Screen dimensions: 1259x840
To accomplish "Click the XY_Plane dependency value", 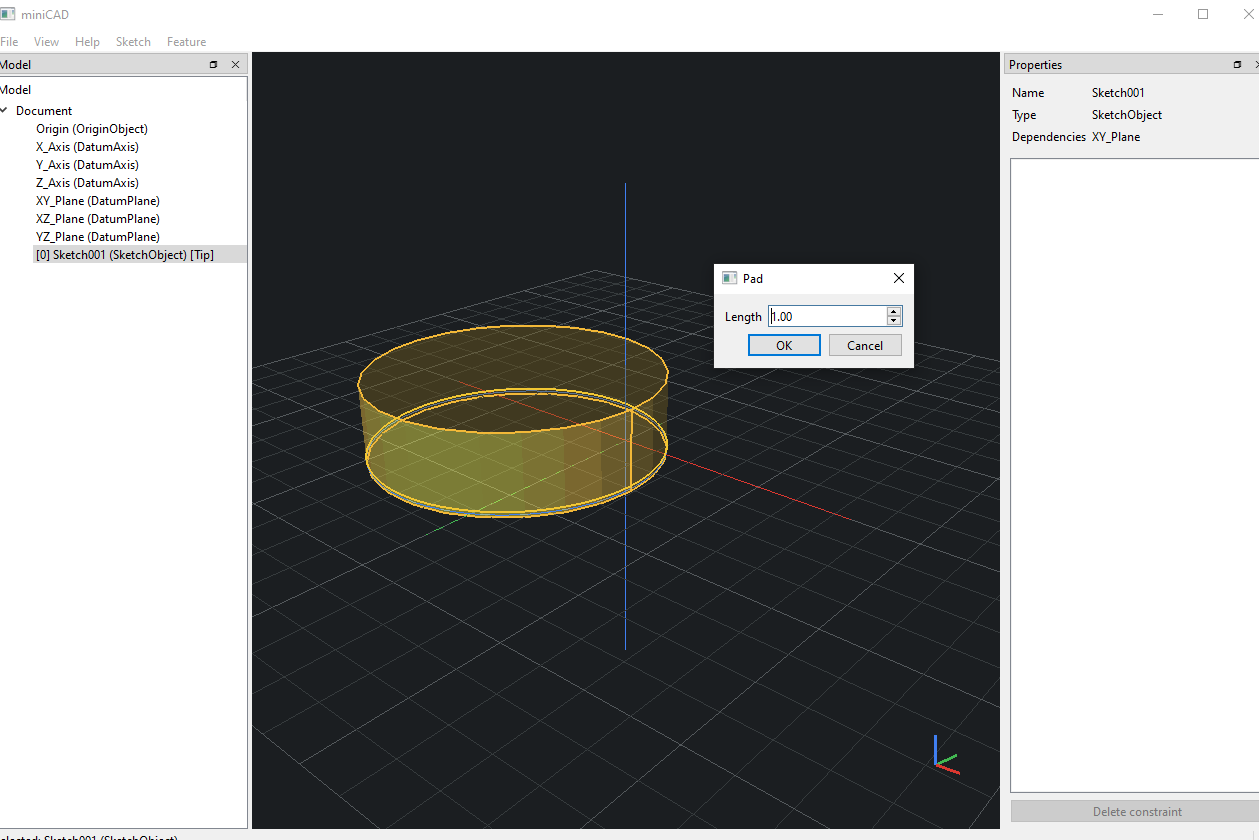I will point(1116,137).
